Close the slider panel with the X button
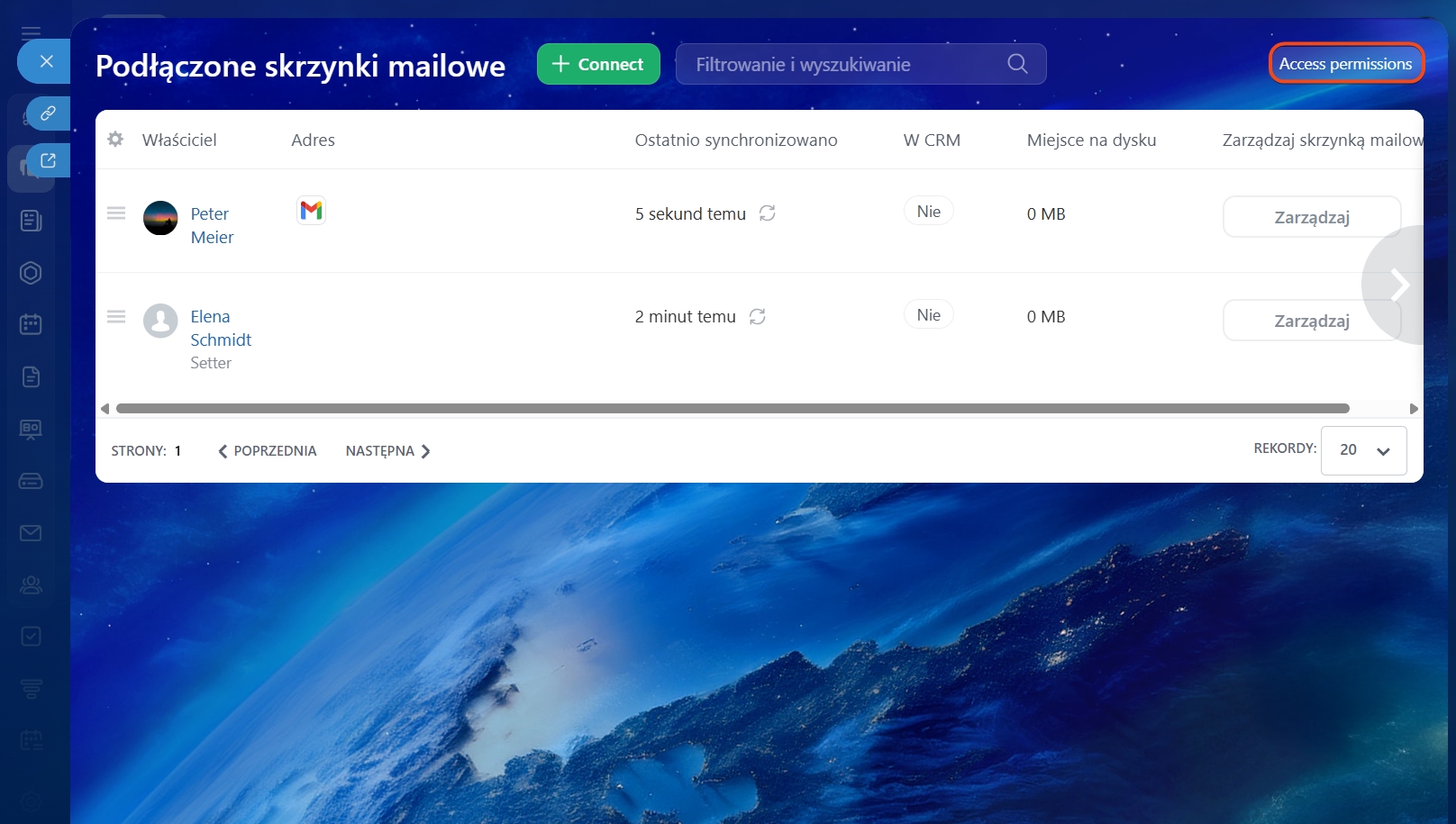Viewport: 1456px width, 824px height. (x=45, y=61)
